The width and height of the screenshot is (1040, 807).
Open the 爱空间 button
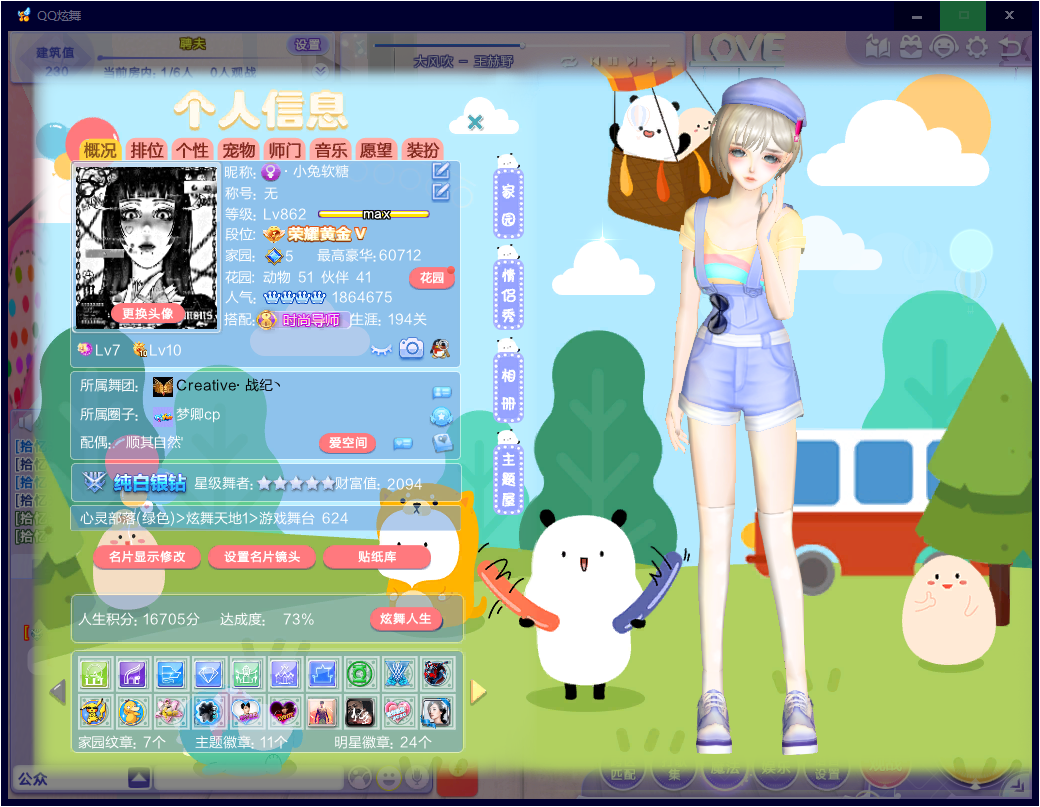[348, 443]
